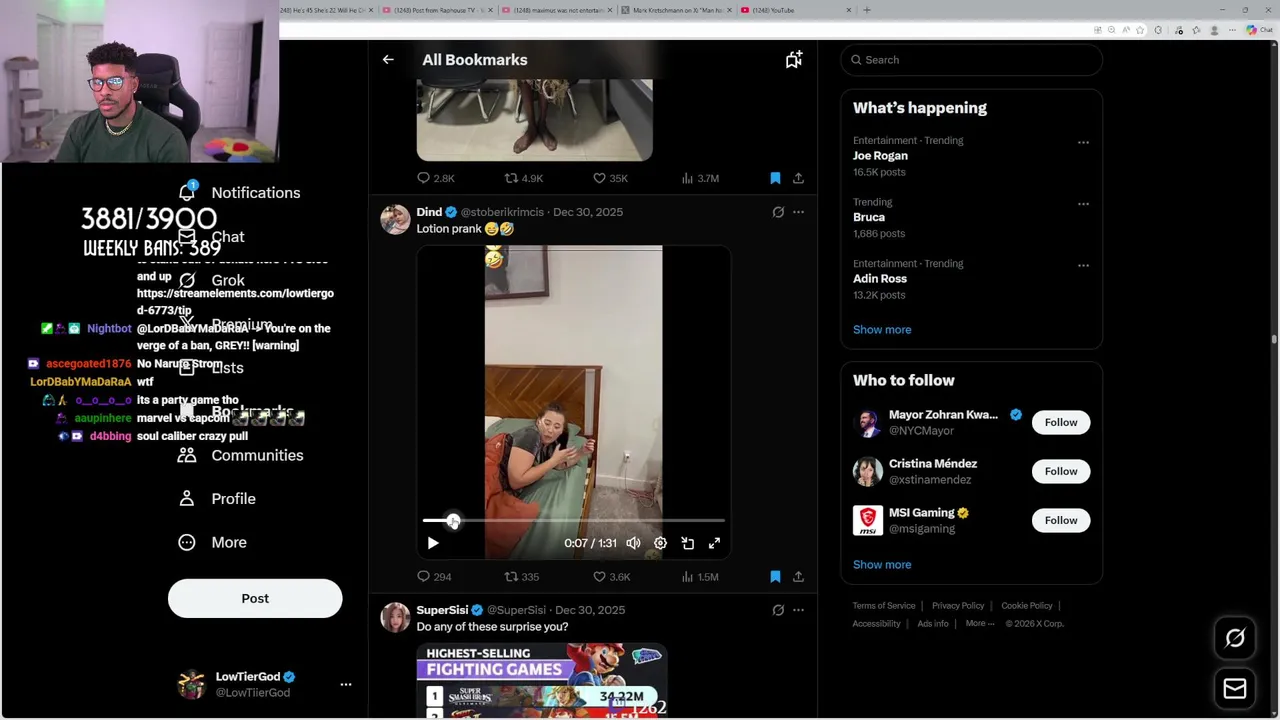Open replies on the 2.8K comment post
Image resolution: width=1280 pixels, height=720 pixels.
tap(435, 178)
